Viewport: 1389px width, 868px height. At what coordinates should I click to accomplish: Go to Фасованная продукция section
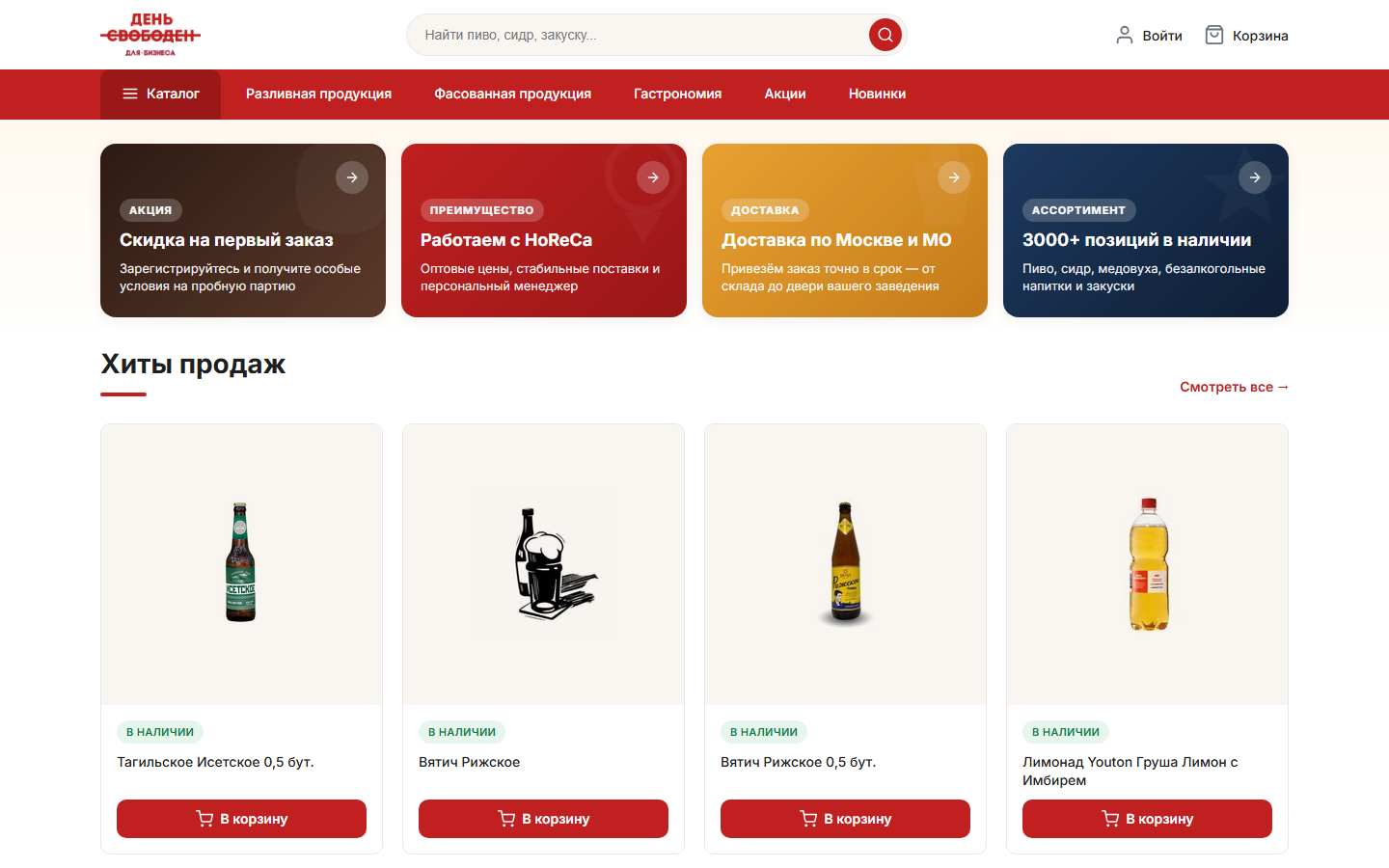tap(512, 94)
